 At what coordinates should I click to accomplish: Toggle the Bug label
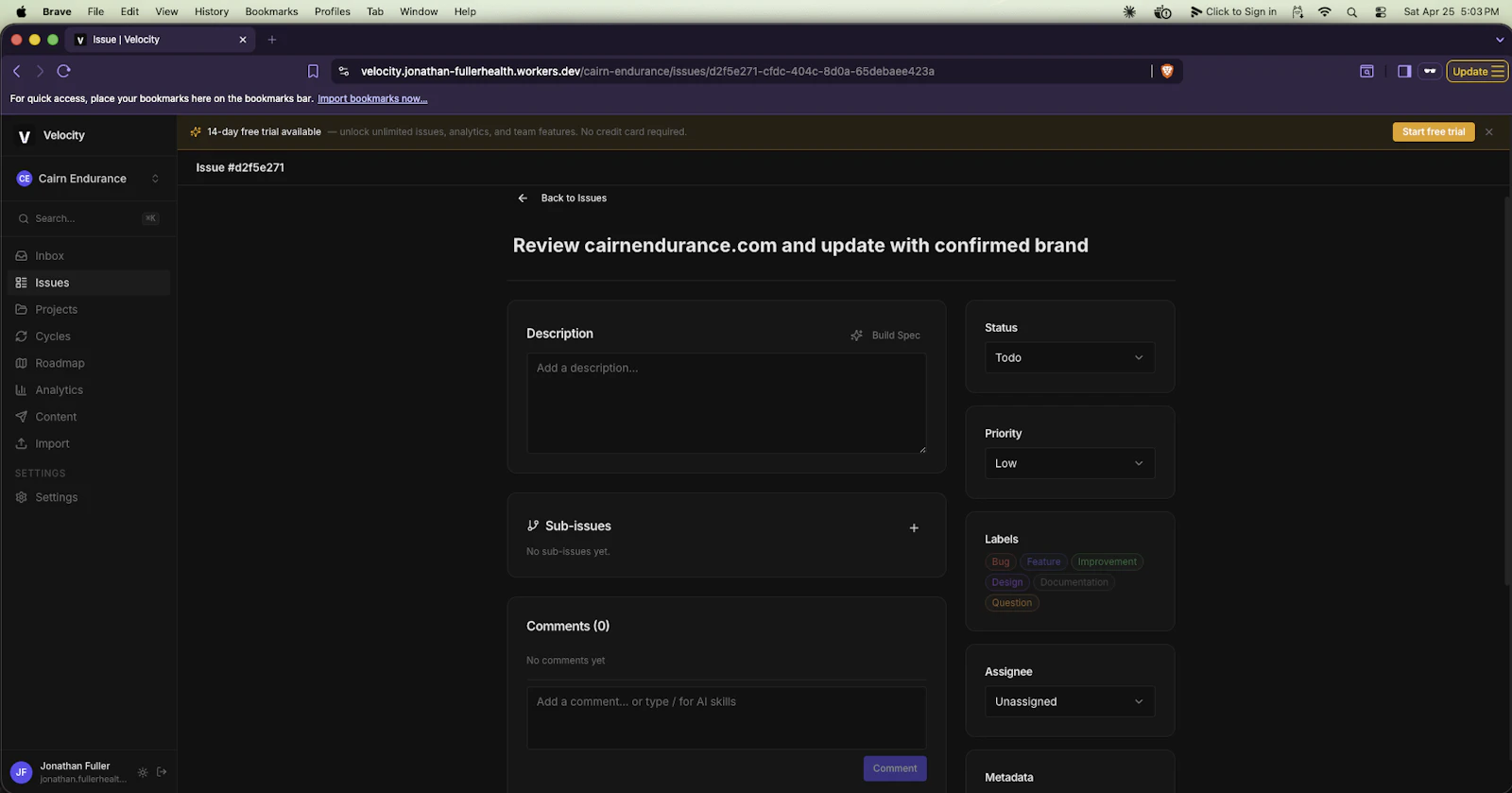point(1001,562)
